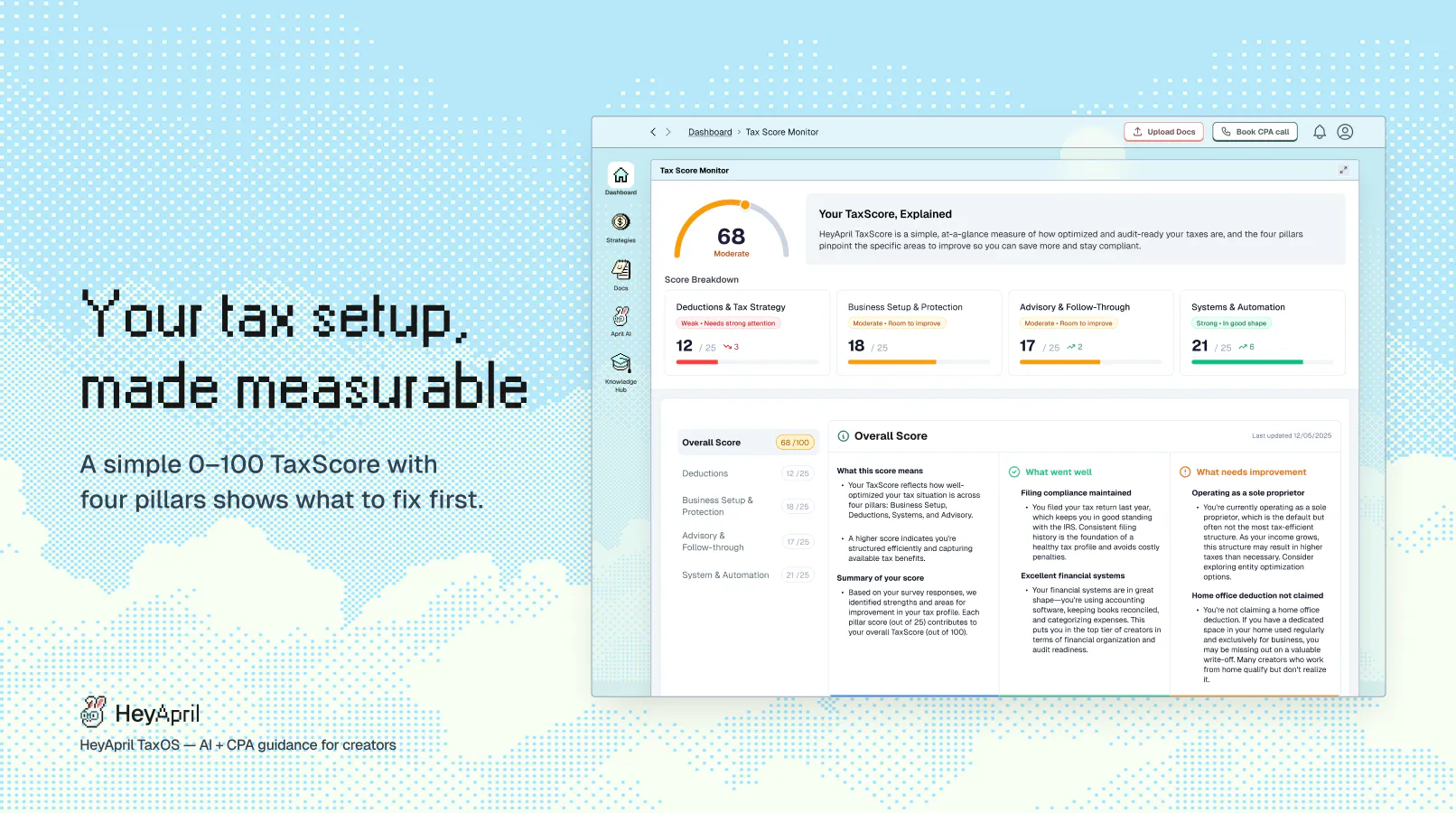Click the HeyApril bunny logo

pos(93,712)
